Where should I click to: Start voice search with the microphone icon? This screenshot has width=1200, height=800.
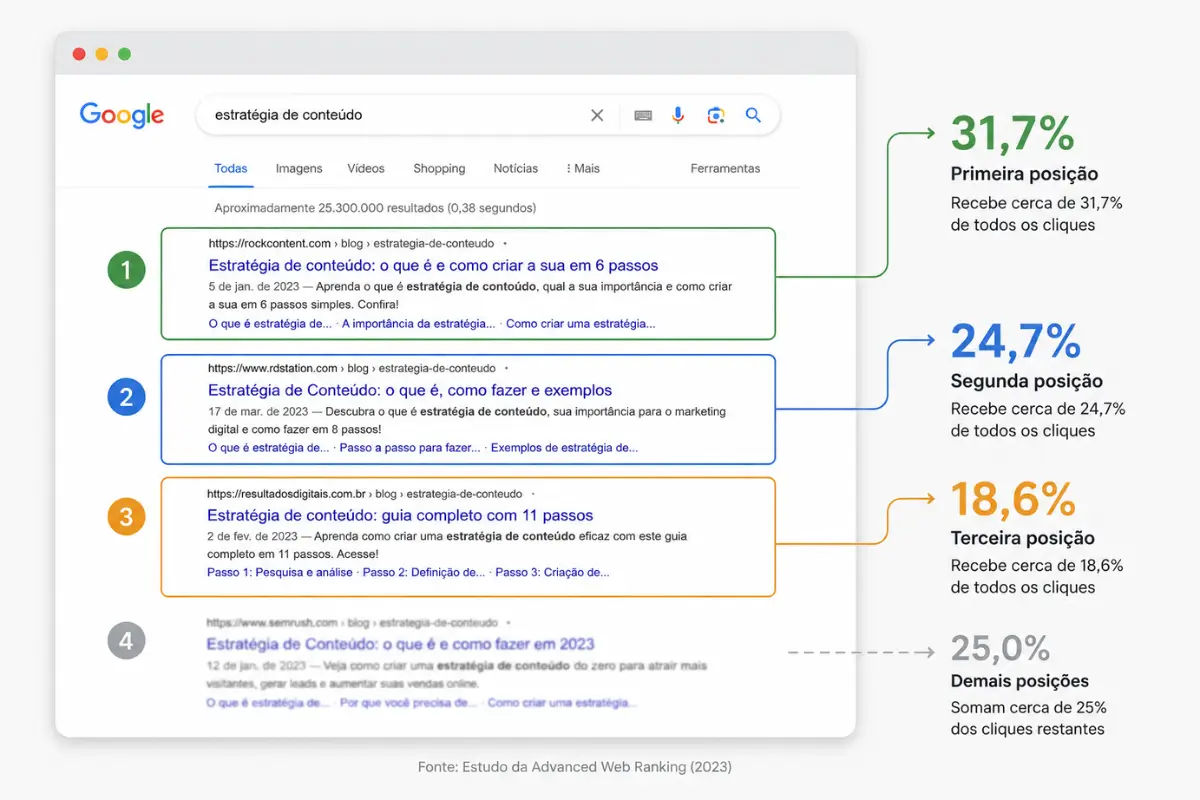[x=678, y=115]
